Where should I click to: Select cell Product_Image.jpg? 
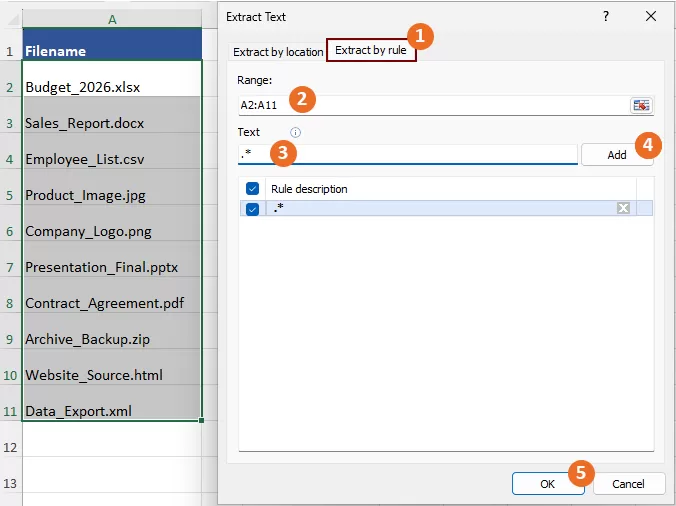(x=112, y=187)
